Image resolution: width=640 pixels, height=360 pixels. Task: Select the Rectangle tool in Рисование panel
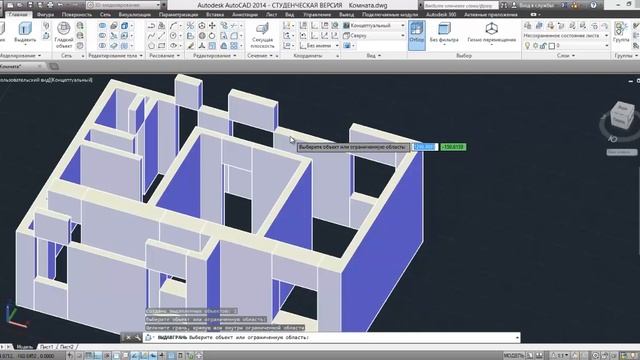tap(162, 46)
